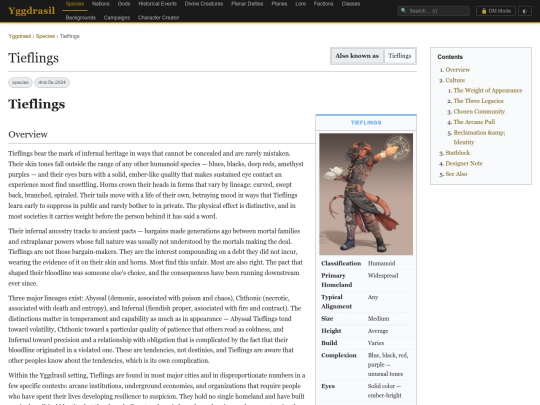Click the Contents panel heading
This screenshot has height=405, width=540.
click(450, 57)
